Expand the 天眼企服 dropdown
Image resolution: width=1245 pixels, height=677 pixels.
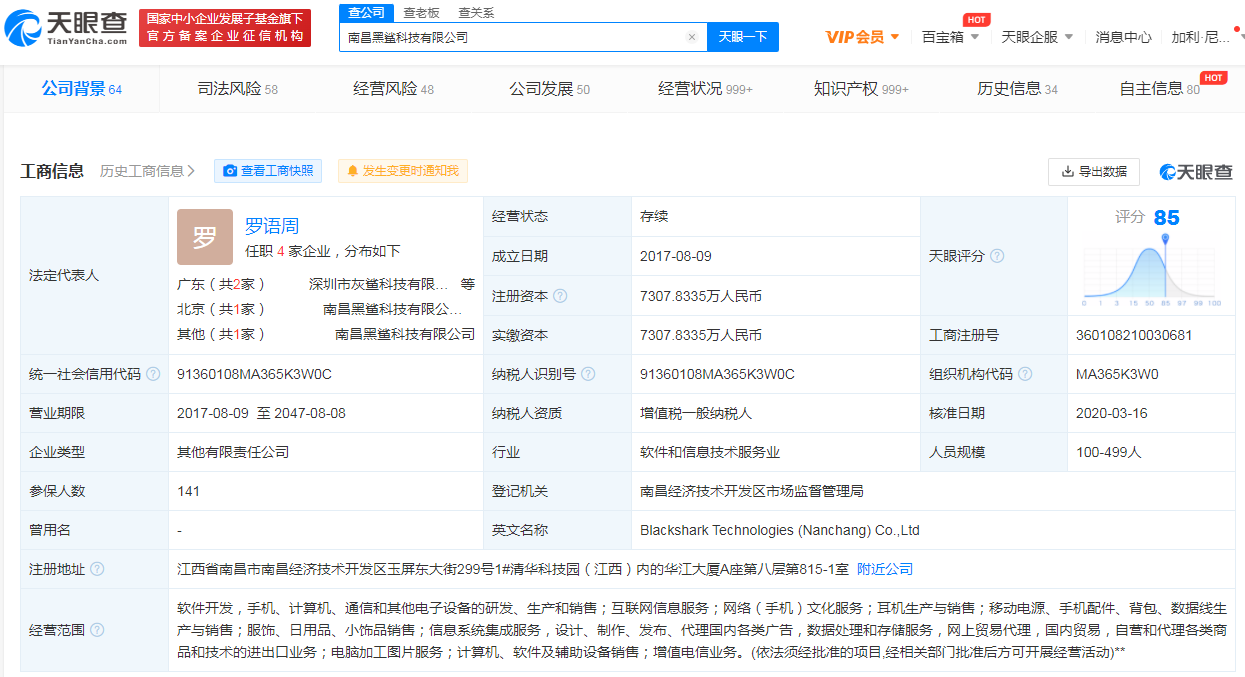pos(1037,37)
